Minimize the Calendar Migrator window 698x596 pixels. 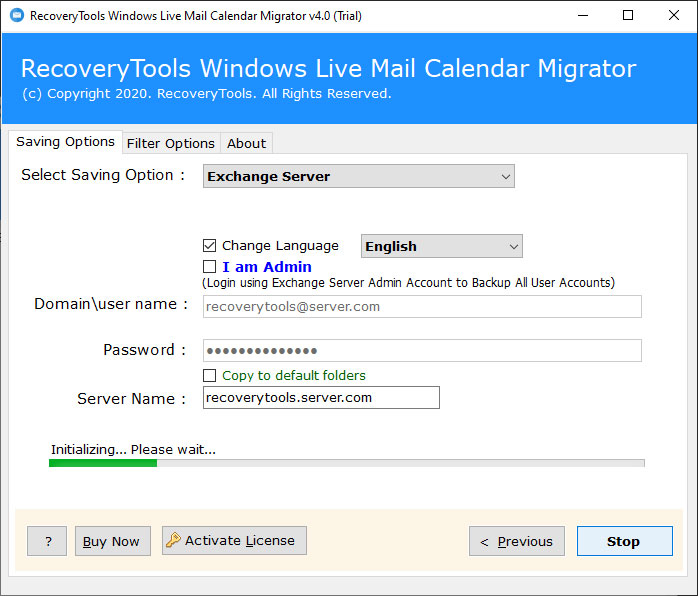tap(583, 16)
